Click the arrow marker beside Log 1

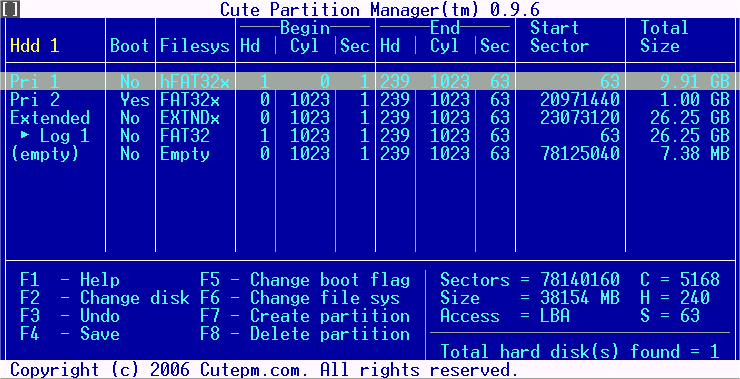coord(25,135)
